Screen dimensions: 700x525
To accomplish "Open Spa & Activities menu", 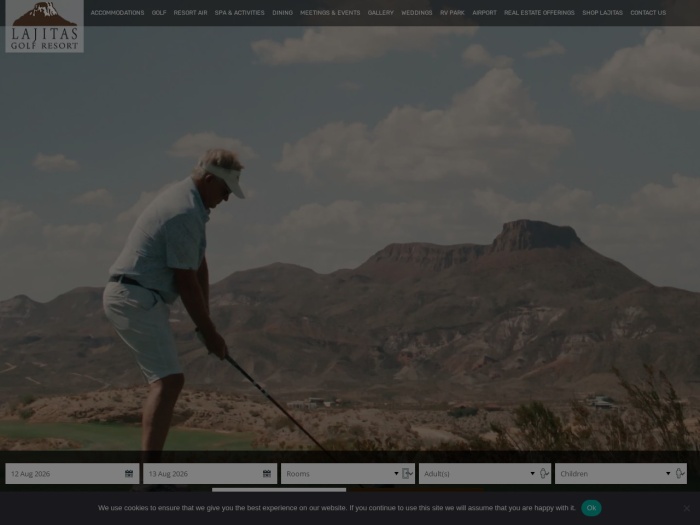I will pyautogui.click(x=239, y=13).
